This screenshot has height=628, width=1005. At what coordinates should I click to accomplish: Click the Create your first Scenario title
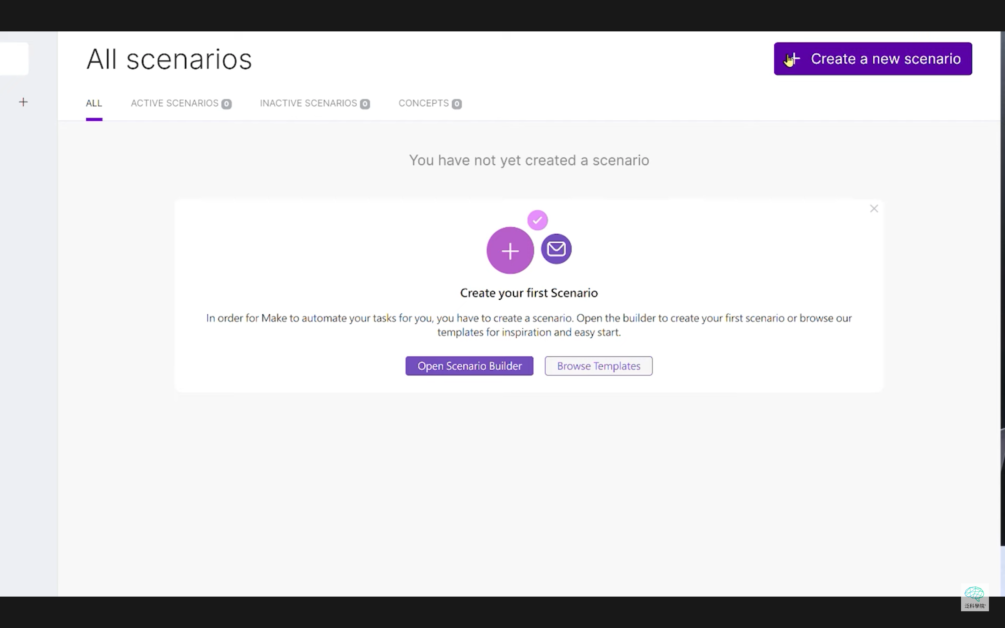[528, 293]
